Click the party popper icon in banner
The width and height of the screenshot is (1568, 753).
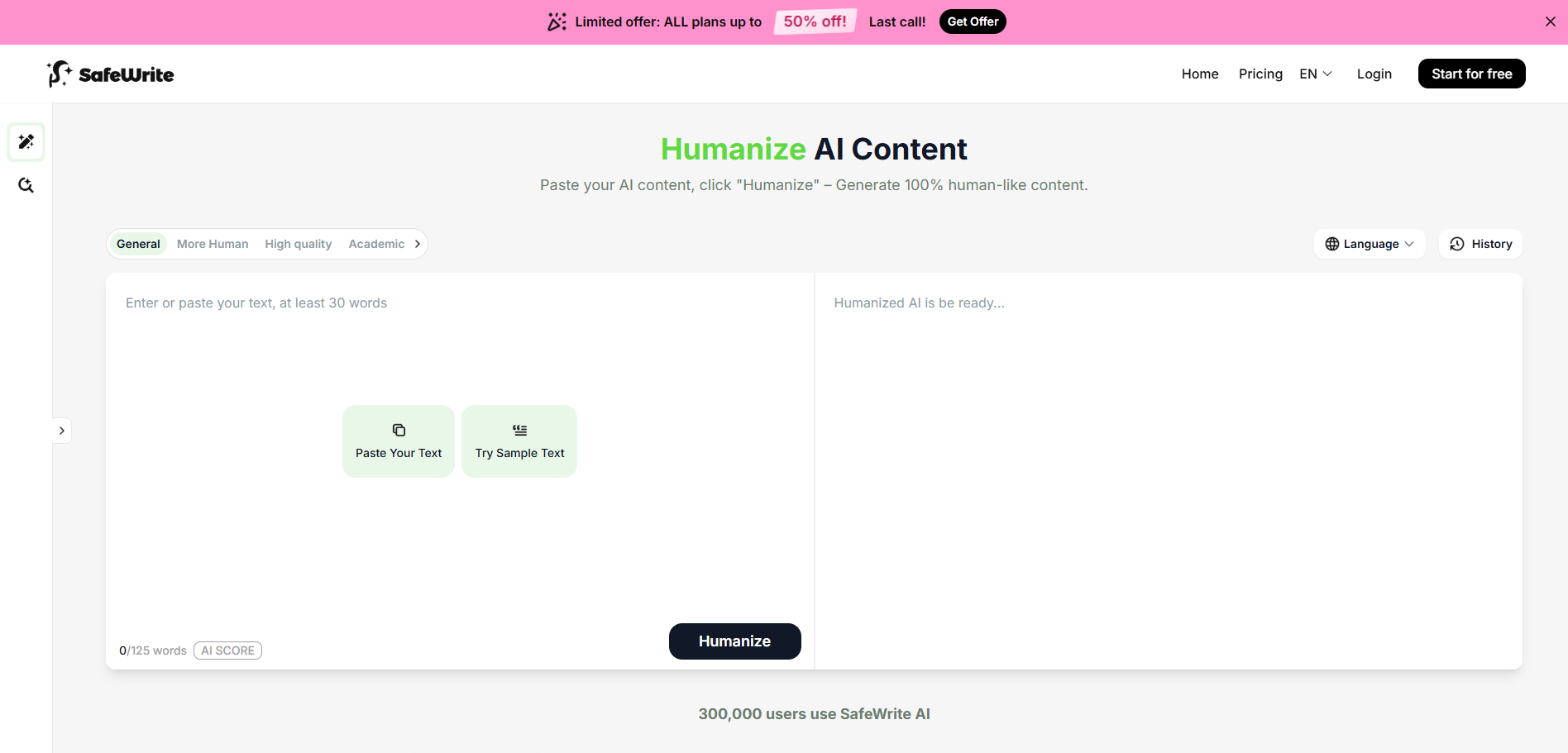coord(557,22)
